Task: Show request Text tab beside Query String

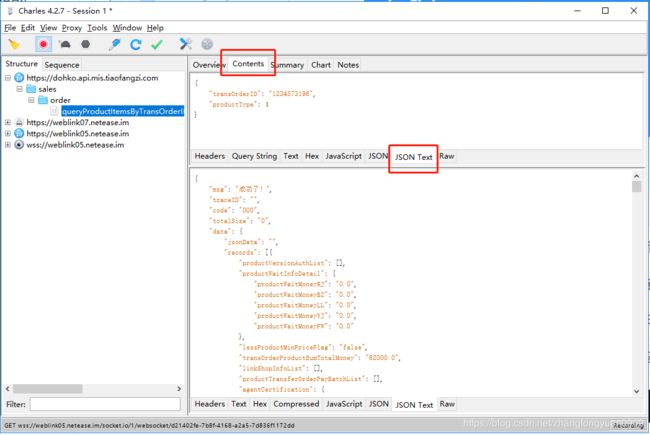Action: tap(291, 156)
